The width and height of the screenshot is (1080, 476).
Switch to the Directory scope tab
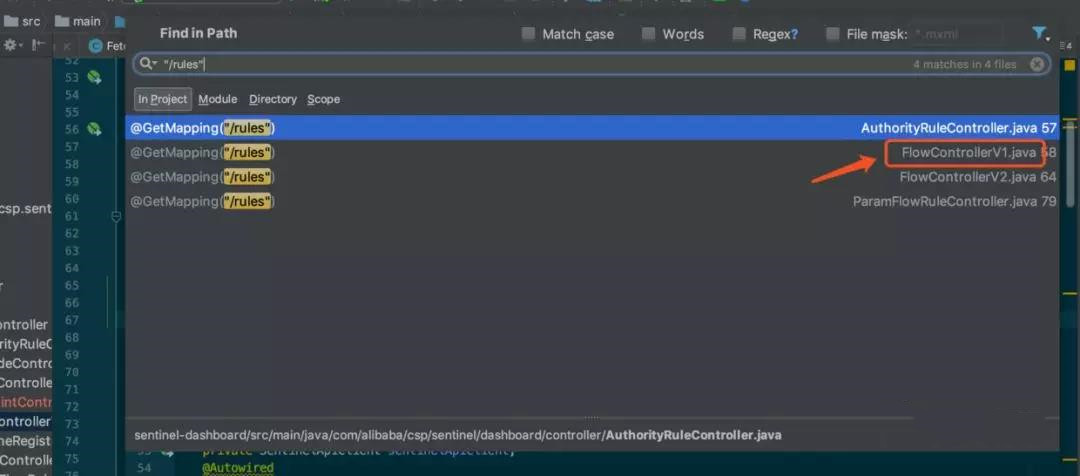[273, 99]
